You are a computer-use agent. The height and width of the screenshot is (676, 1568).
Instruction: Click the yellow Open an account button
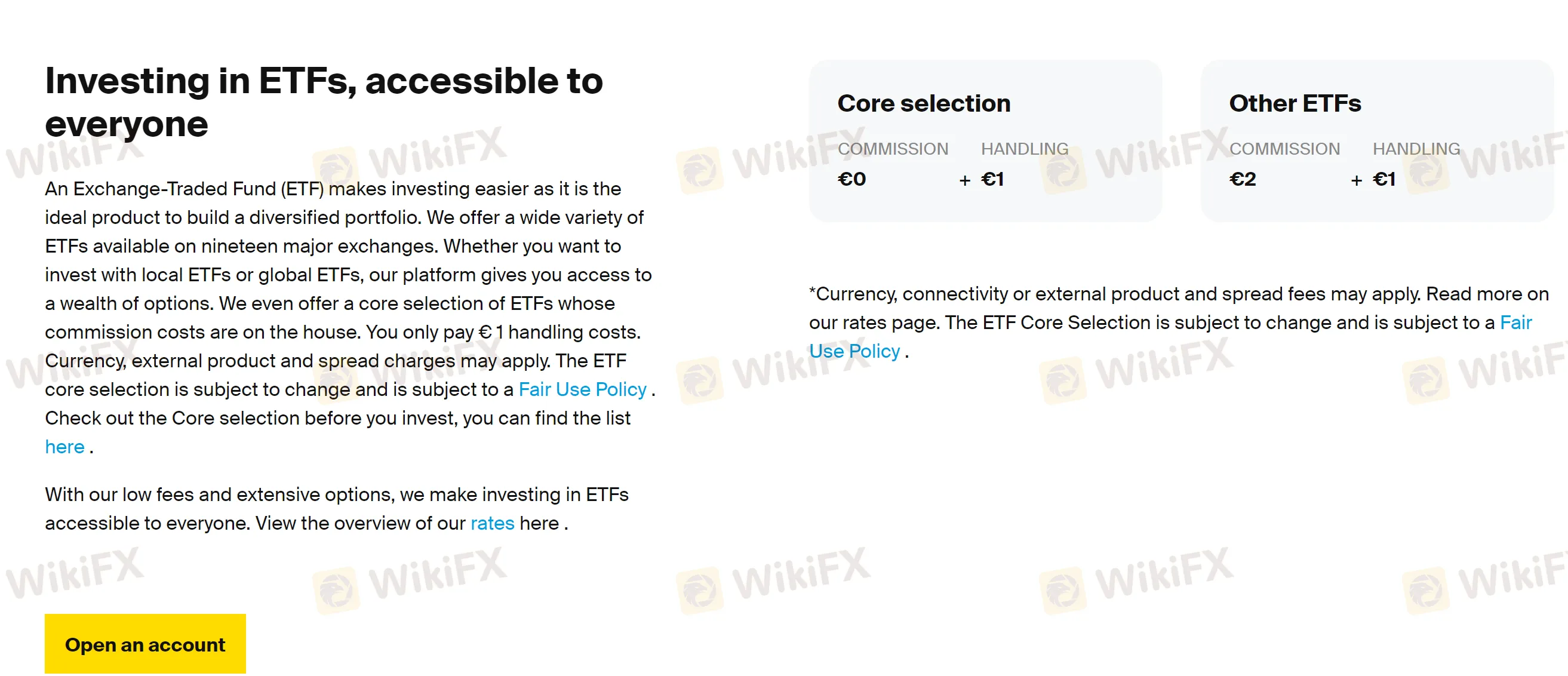[x=145, y=644]
